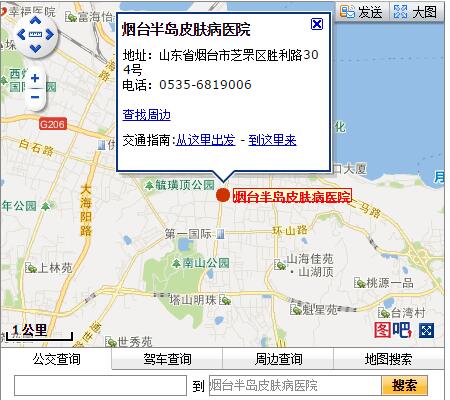
Task: Switch to the 驾车查询 tab
Action: click(167, 359)
